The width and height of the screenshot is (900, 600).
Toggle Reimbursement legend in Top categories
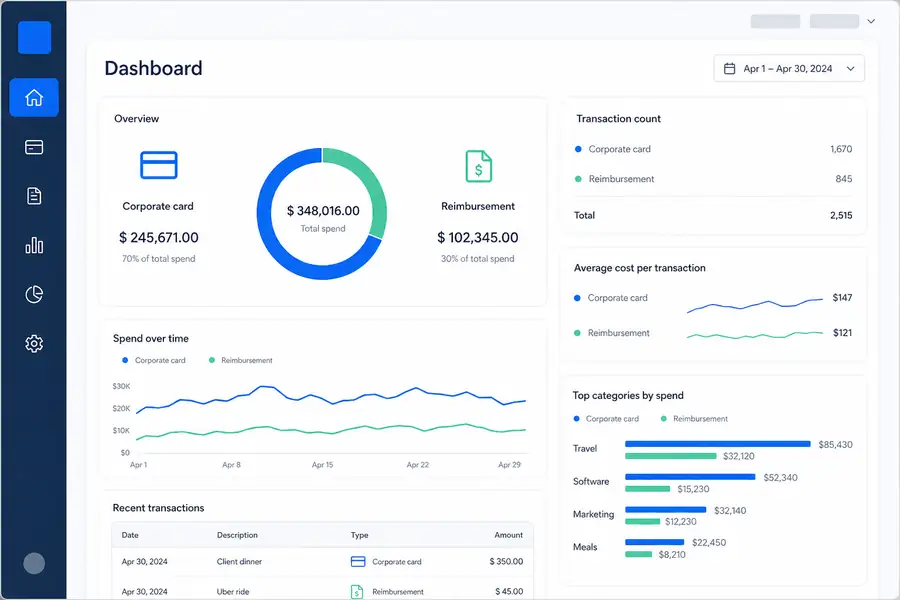[694, 419]
